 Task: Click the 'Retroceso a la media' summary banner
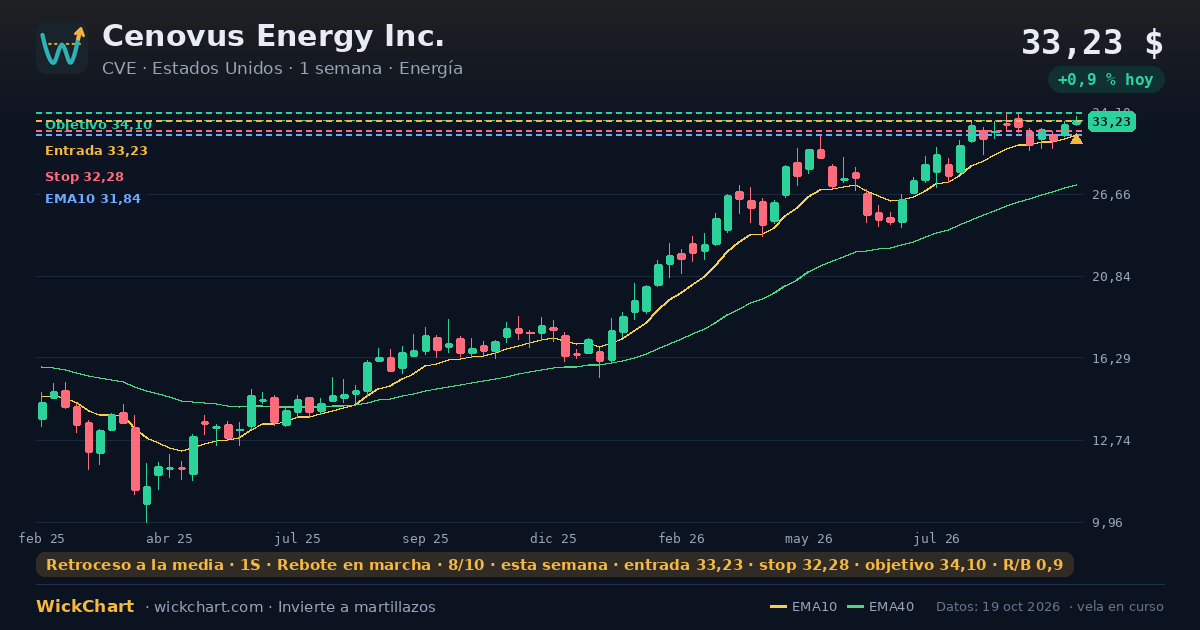[555, 565]
